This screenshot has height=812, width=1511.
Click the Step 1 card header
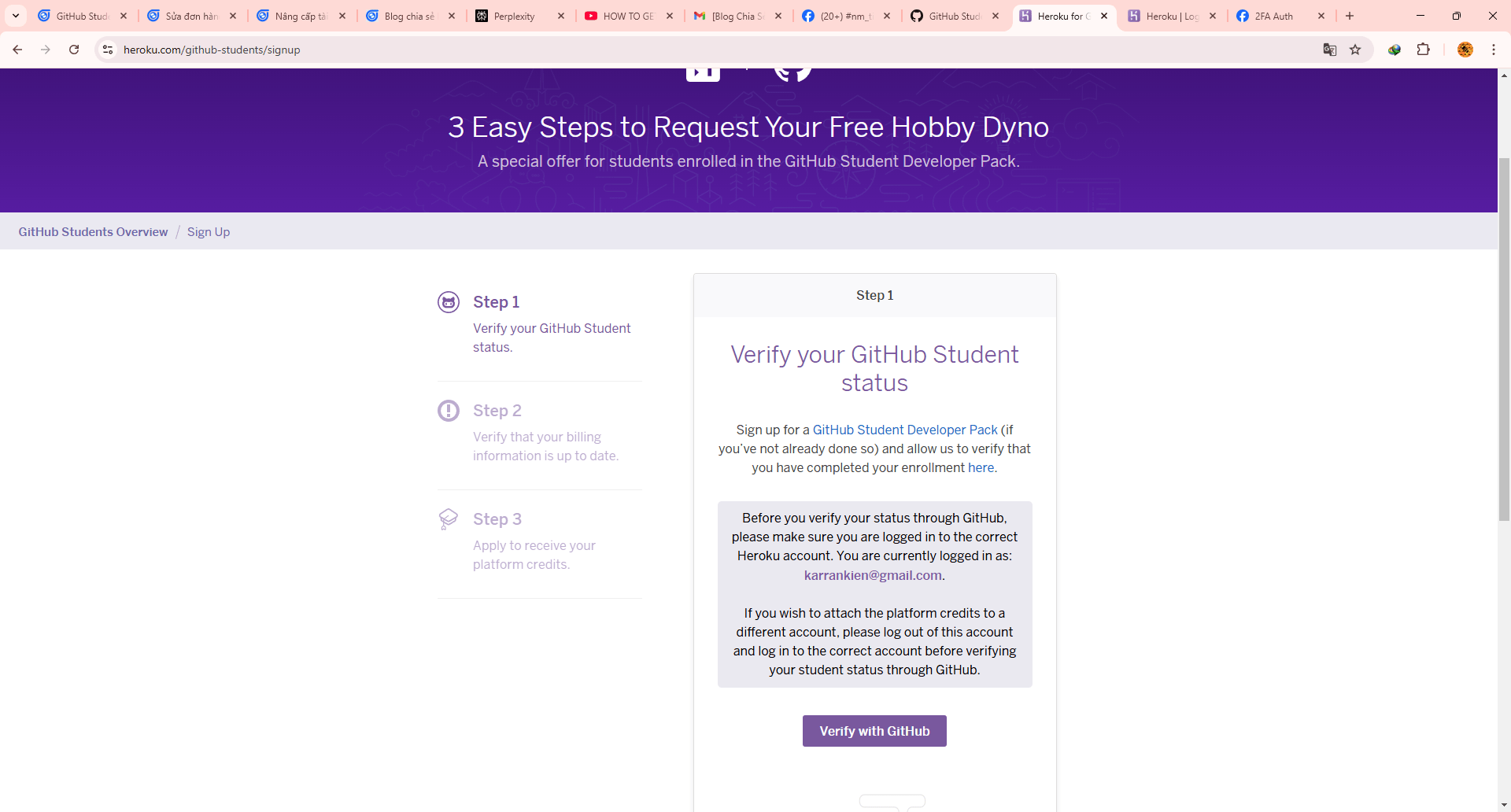[874, 295]
